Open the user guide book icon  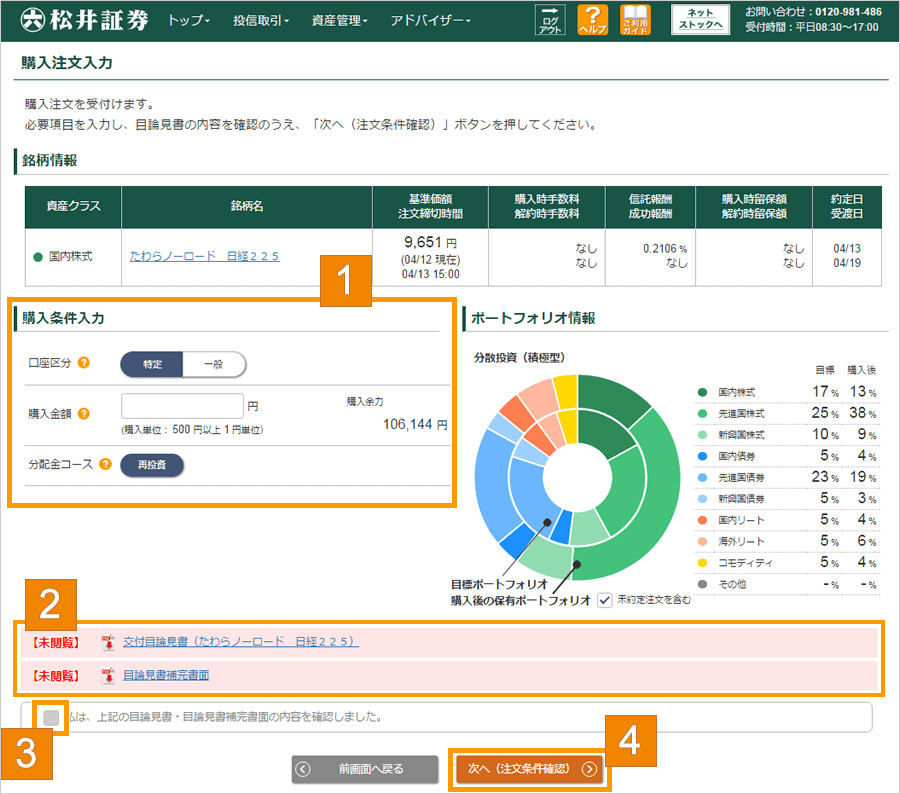pos(635,20)
